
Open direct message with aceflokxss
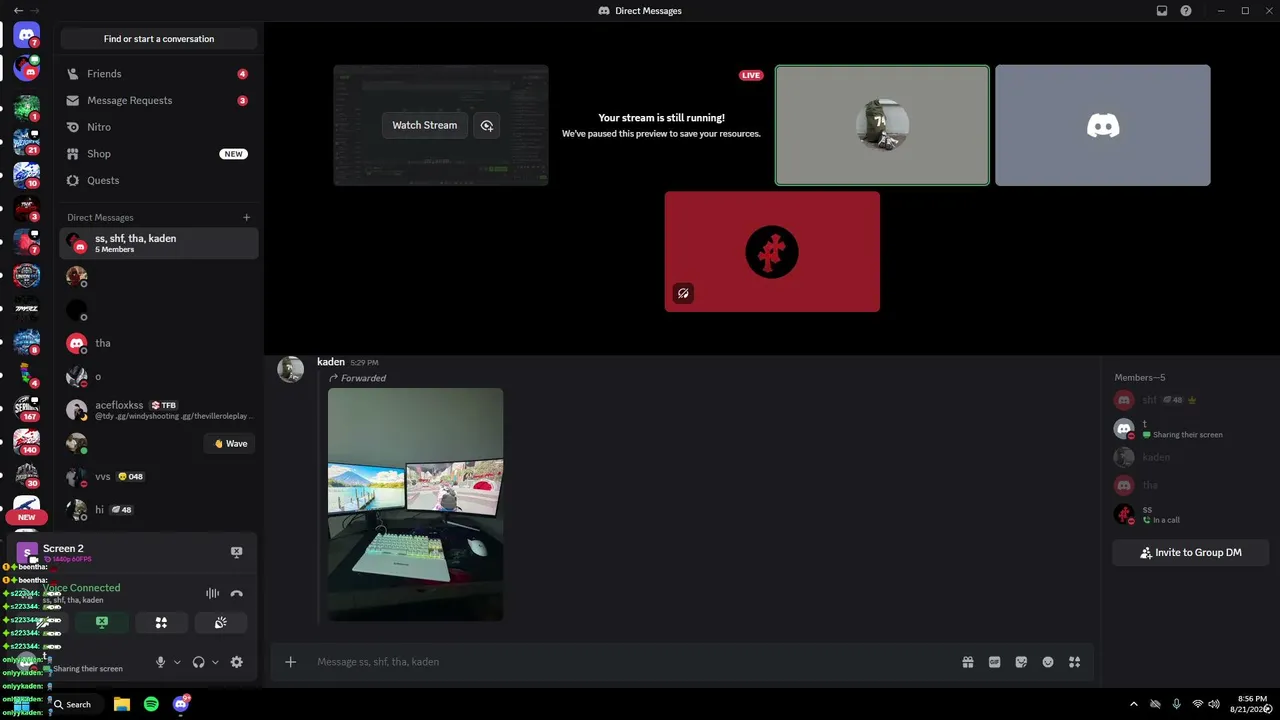click(x=159, y=410)
